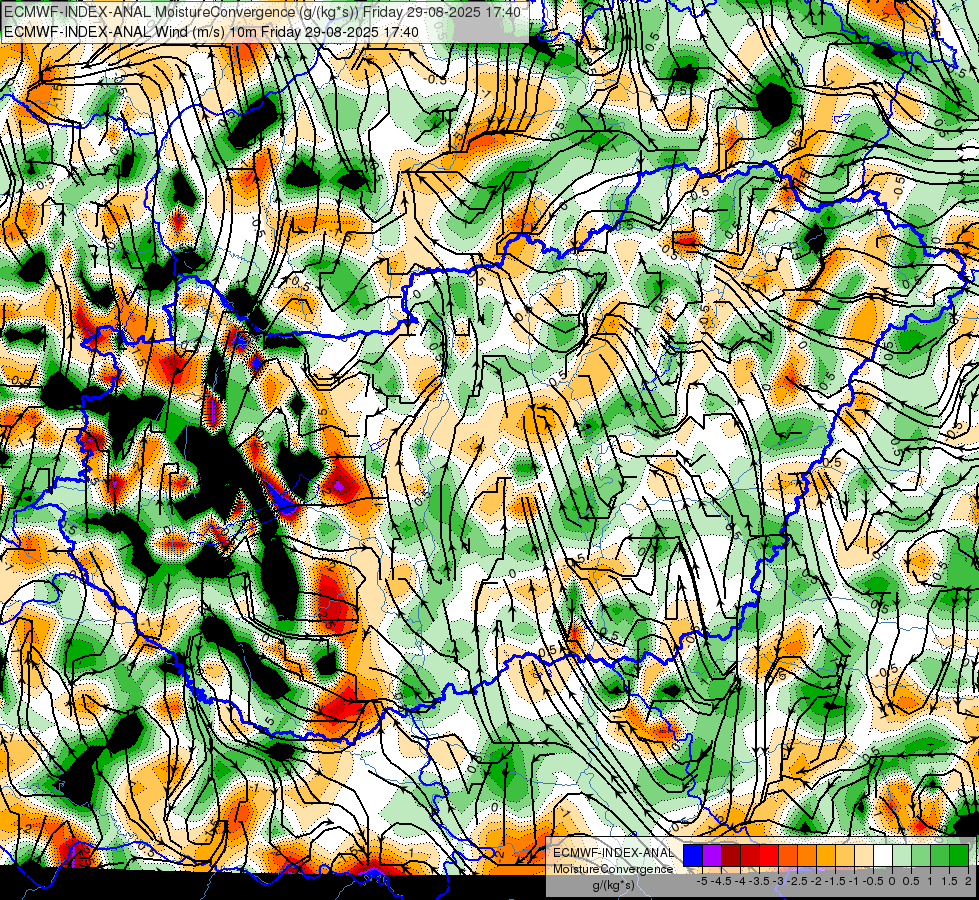Image resolution: width=979 pixels, height=900 pixels.
Task: Select the legend swatch between -4 and -3.5
Action: tap(750, 856)
